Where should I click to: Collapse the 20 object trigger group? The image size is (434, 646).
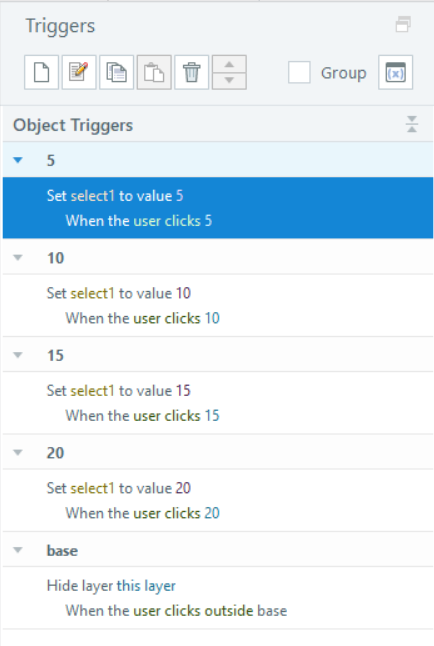[18, 453]
